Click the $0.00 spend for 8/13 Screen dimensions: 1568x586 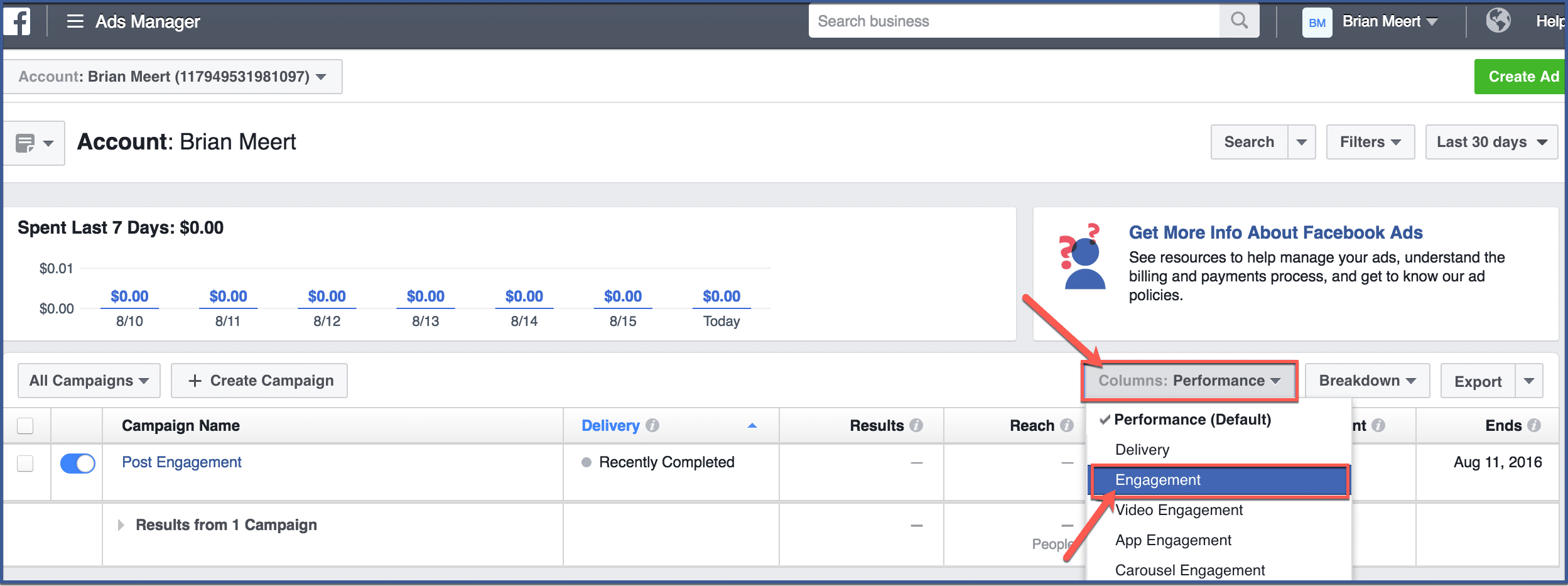coord(425,296)
